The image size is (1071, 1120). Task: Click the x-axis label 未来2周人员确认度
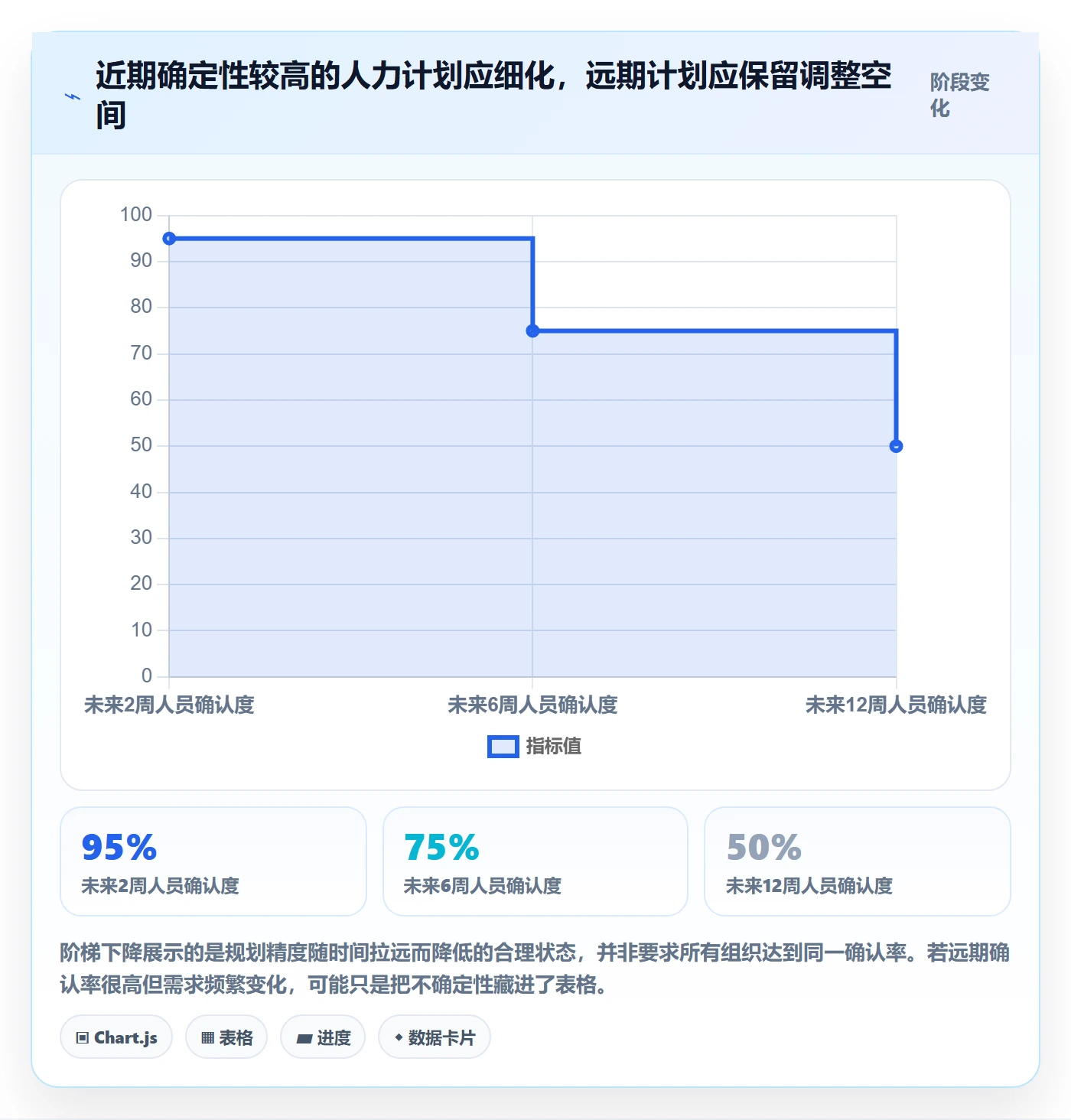click(169, 705)
